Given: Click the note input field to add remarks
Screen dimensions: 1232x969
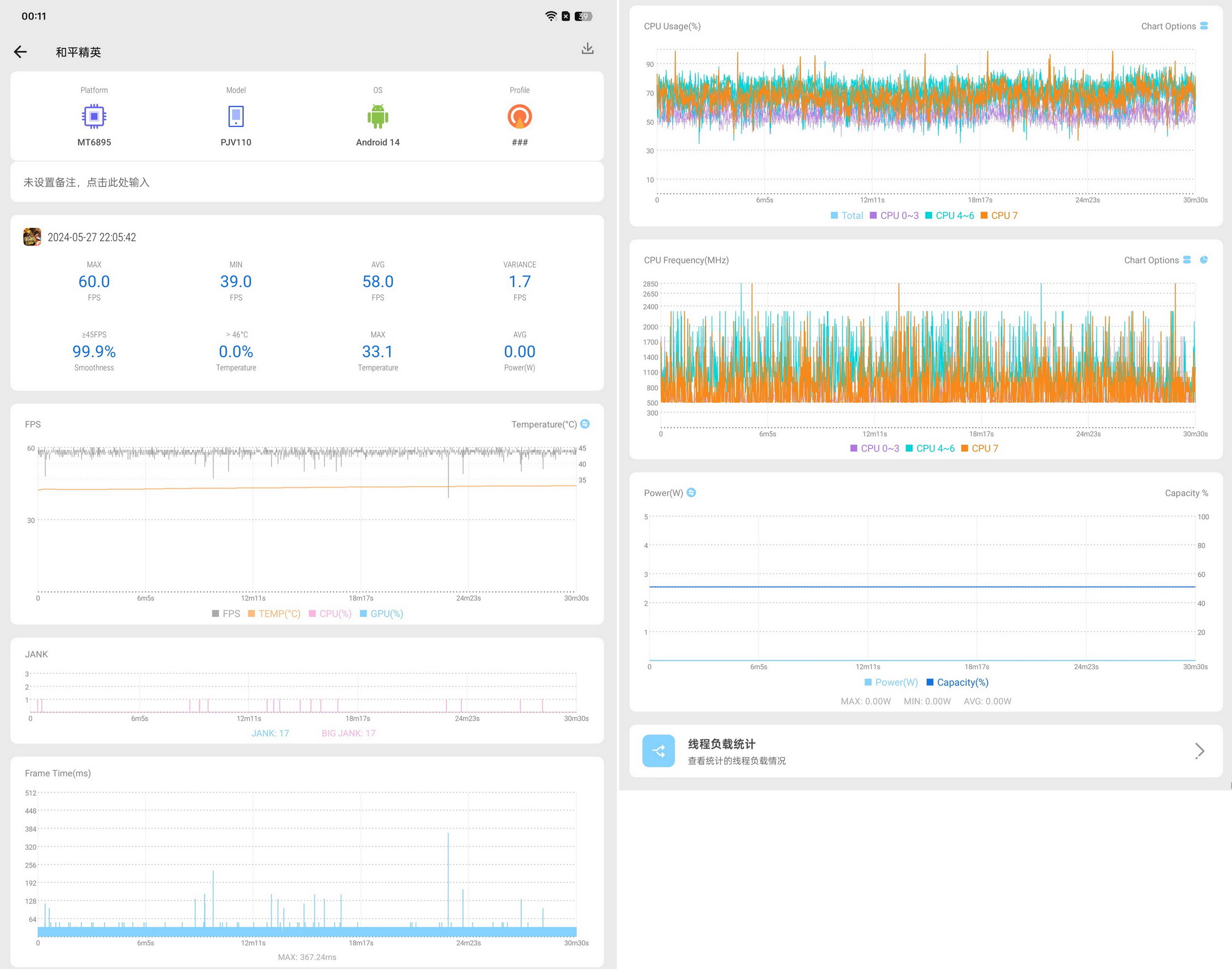Looking at the screenshot, I should pyautogui.click(x=307, y=182).
